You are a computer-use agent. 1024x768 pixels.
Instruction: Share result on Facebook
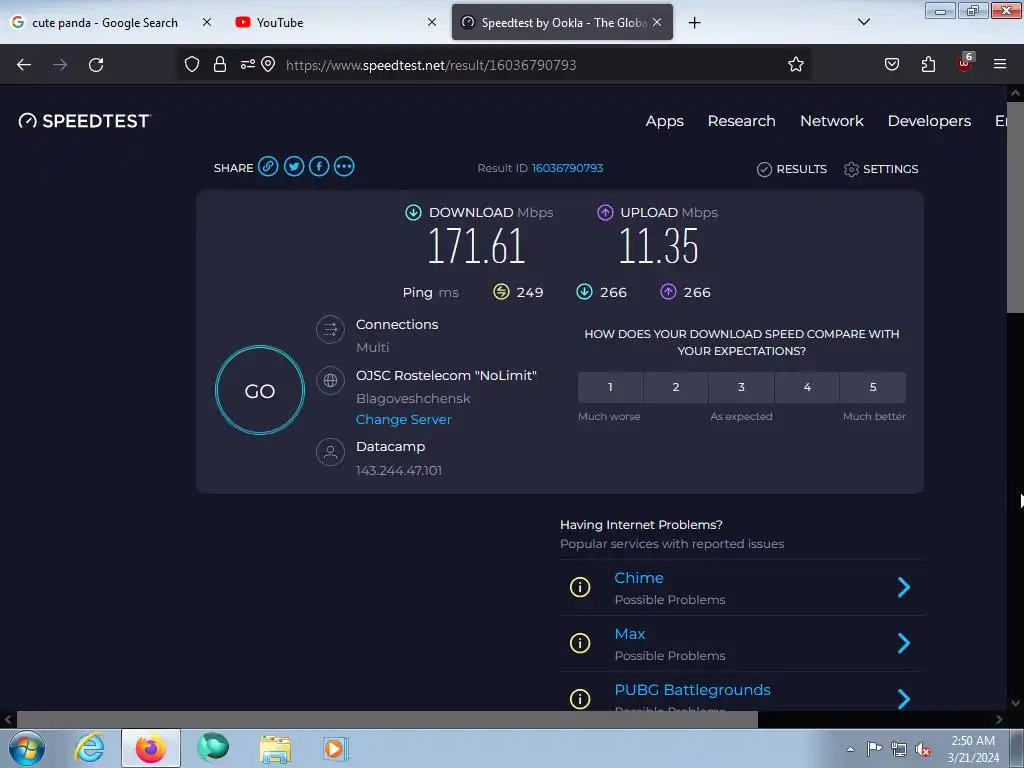319,167
